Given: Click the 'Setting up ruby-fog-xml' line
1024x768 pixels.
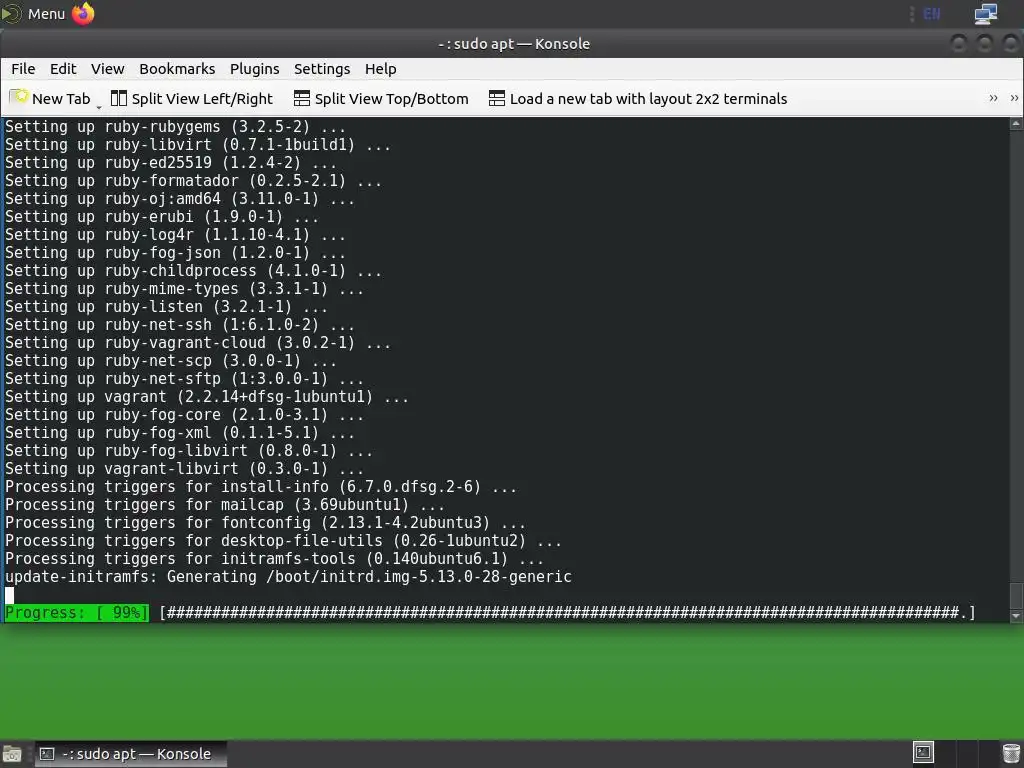Looking at the screenshot, I should click(x=180, y=432).
